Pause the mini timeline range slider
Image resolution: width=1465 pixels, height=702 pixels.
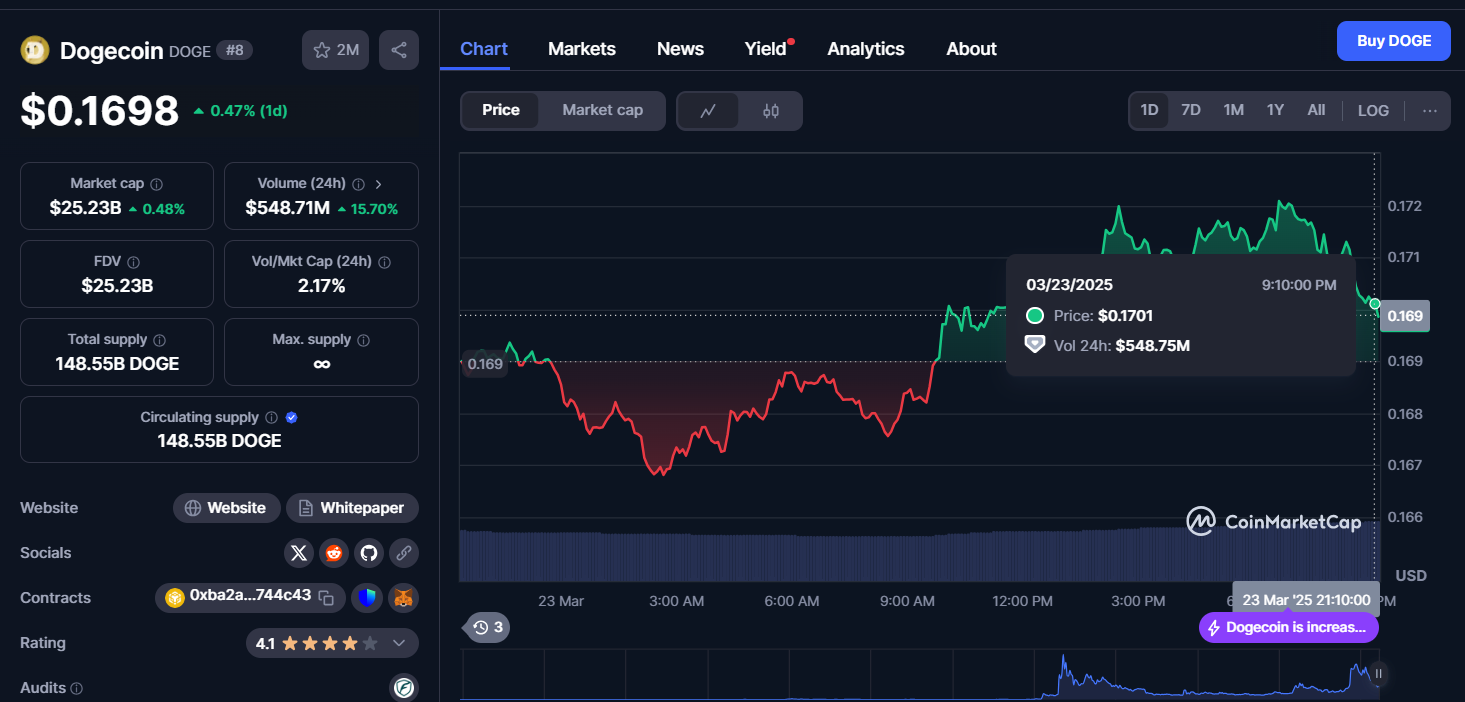(x=1378, y=674)
